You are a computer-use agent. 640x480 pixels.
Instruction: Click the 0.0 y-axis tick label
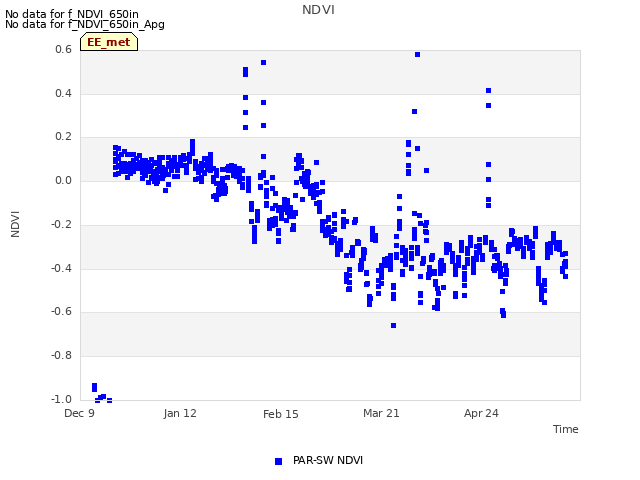(x=63, y=180)
